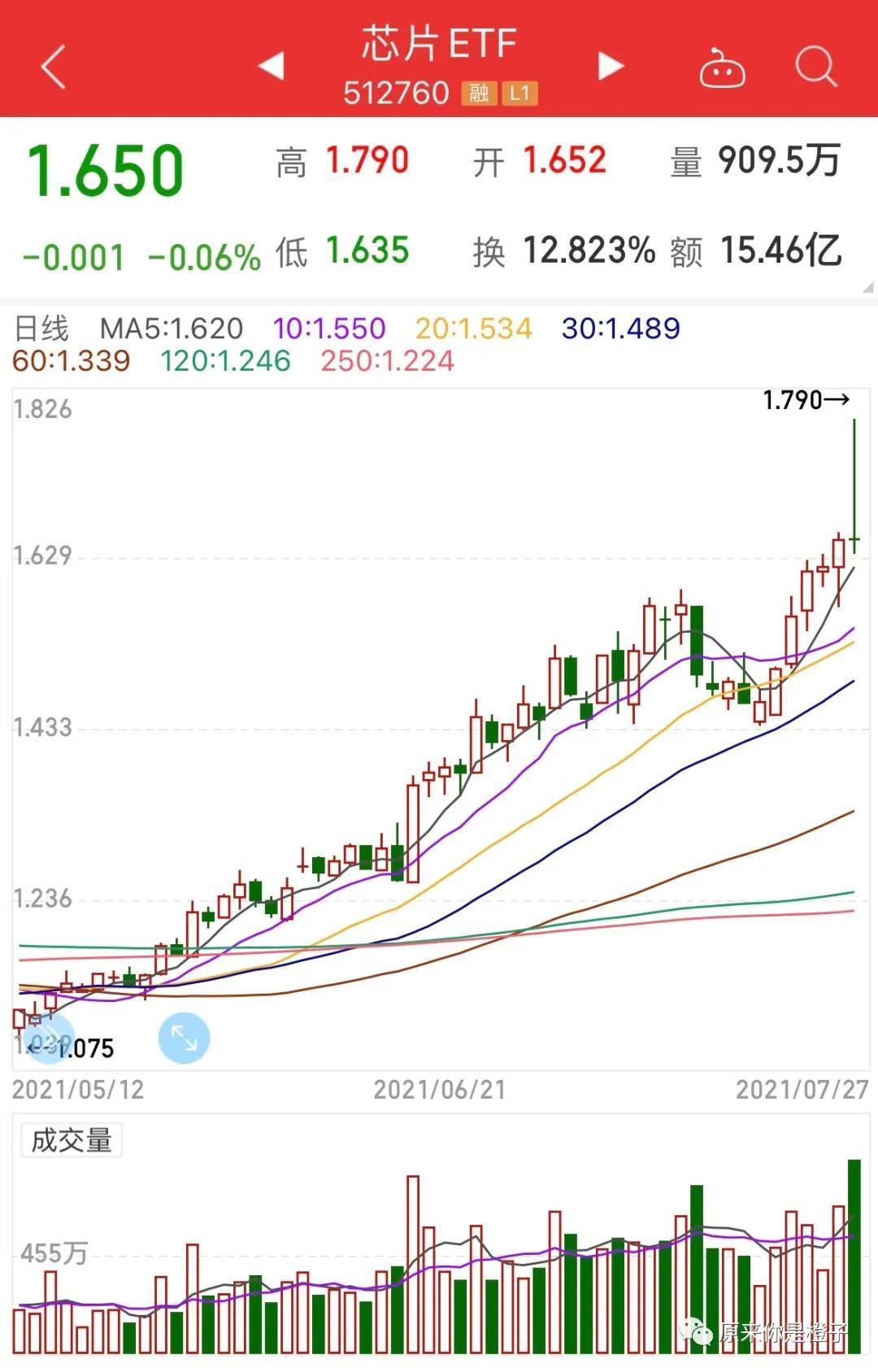
Task: Tap the price change -0.001
Action: (73, 258)
